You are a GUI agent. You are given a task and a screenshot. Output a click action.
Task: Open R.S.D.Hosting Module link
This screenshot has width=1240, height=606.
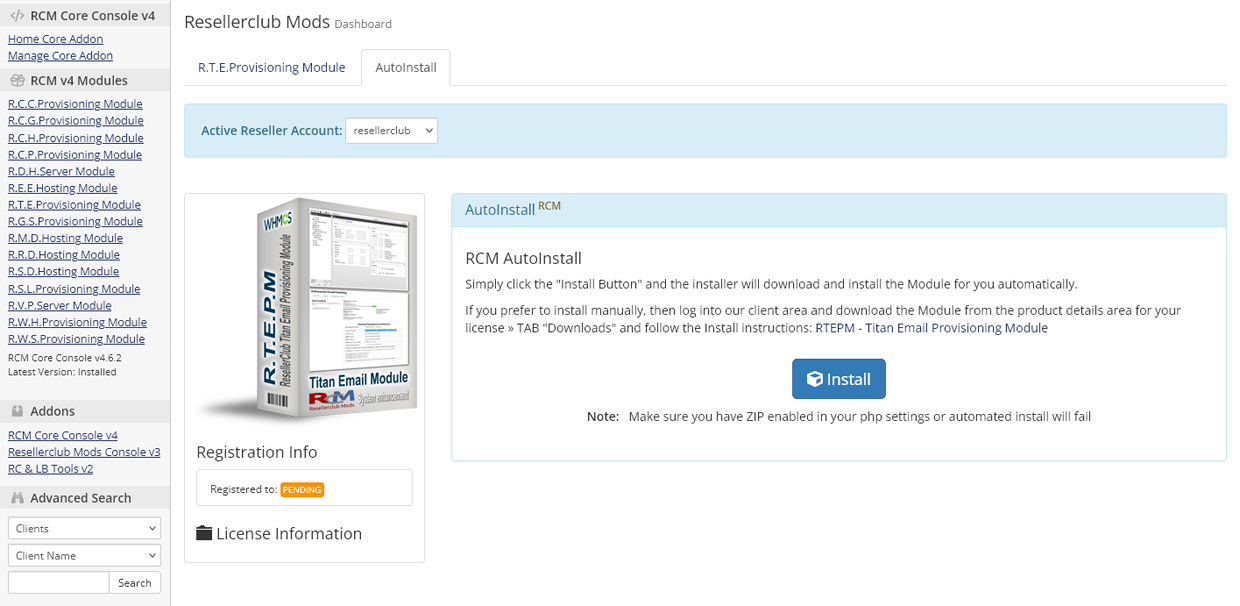click(63, 271)
